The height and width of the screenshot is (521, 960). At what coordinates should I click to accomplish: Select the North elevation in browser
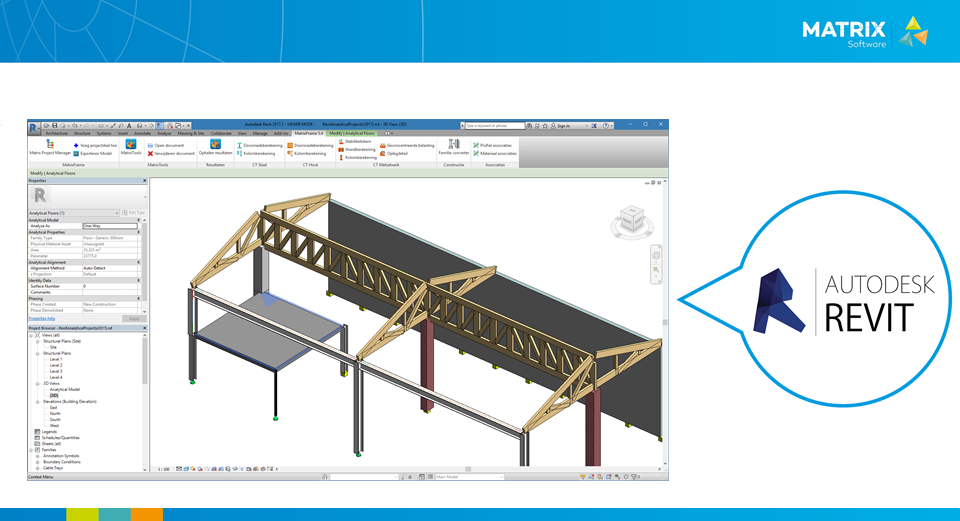tap(55, 414)
